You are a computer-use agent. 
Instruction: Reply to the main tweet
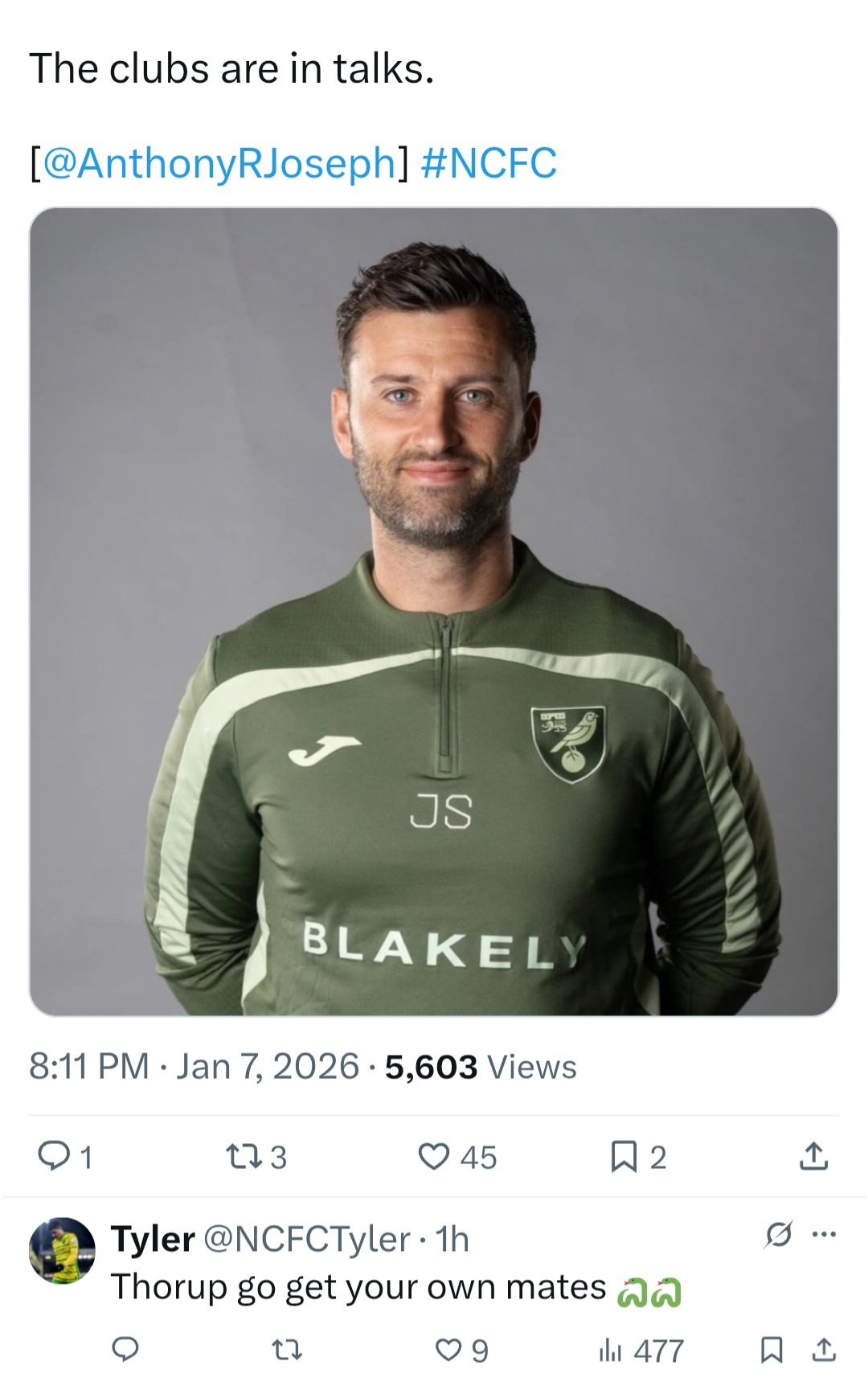point(55,1157)
